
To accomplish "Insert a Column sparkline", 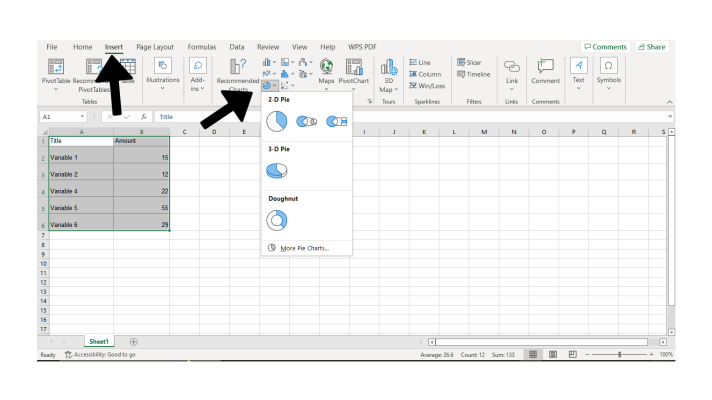I will 425,74.
